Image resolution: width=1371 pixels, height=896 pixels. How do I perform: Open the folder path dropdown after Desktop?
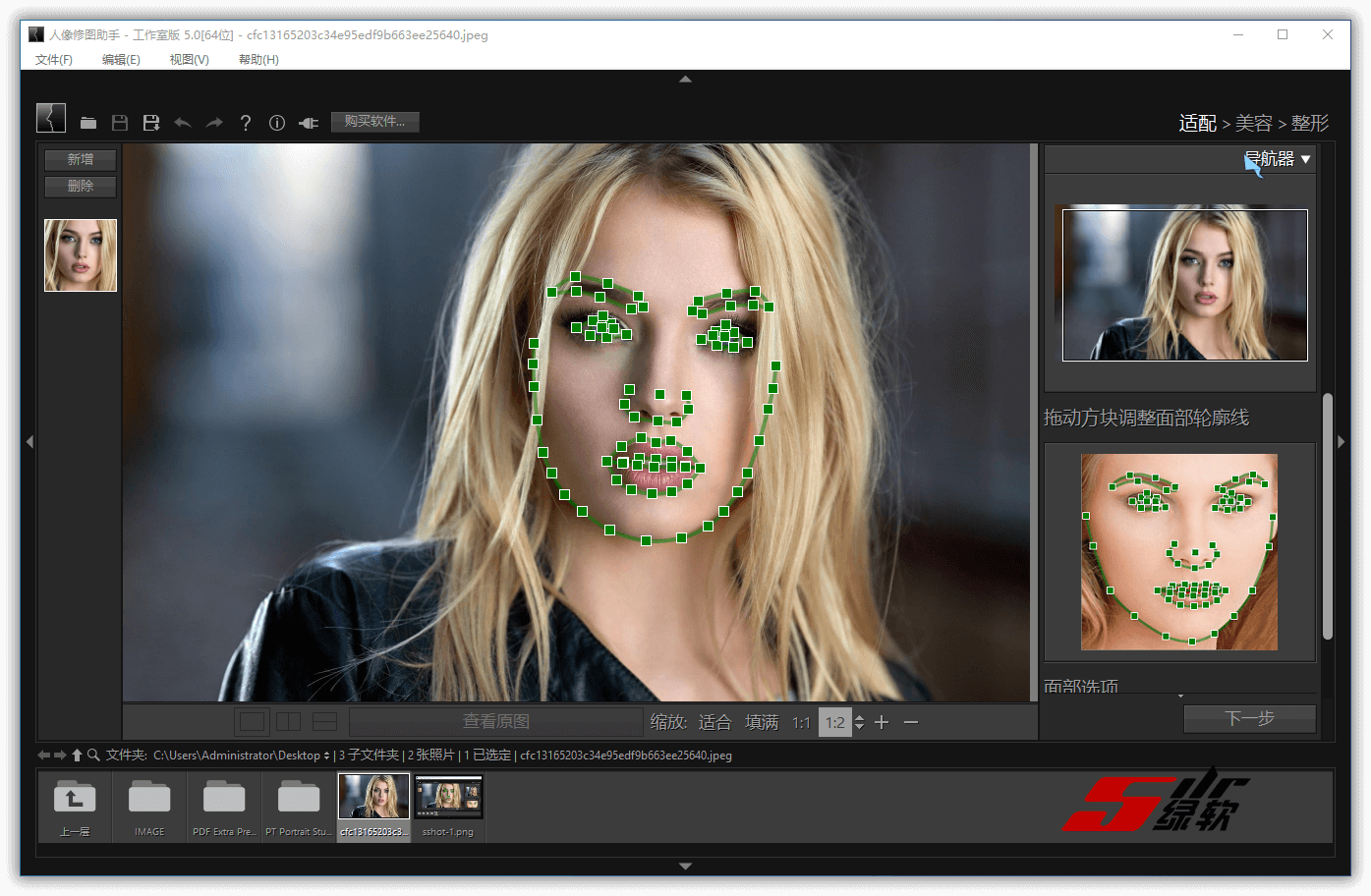[326, 756]
